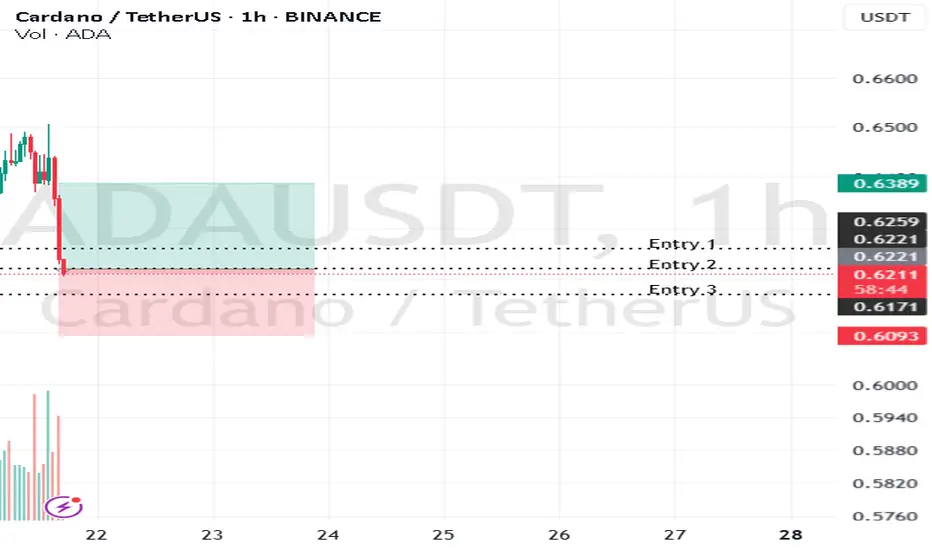The image size is (932, 550).
Task: Select the red loss zone of long position
Action: (187, 303)
